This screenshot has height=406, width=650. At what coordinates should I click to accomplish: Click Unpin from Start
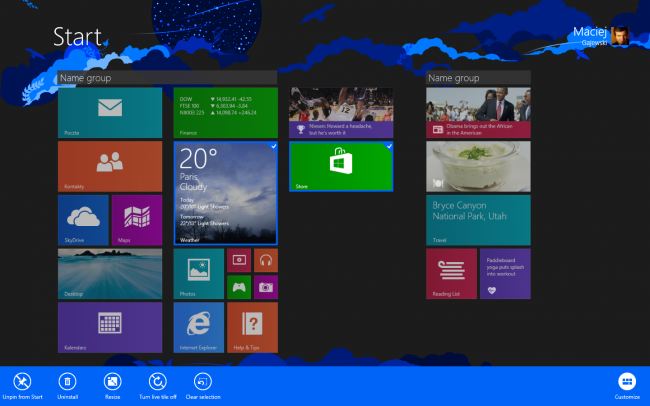22,386
